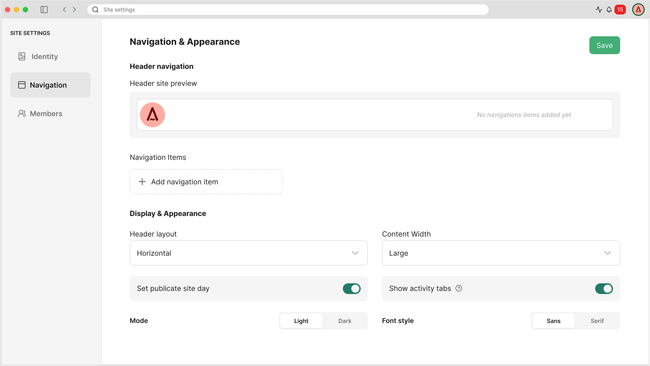Click the Navigation & Appearance heading
The width and height of the screenshot is (650, 366).
tap(185, 42)
